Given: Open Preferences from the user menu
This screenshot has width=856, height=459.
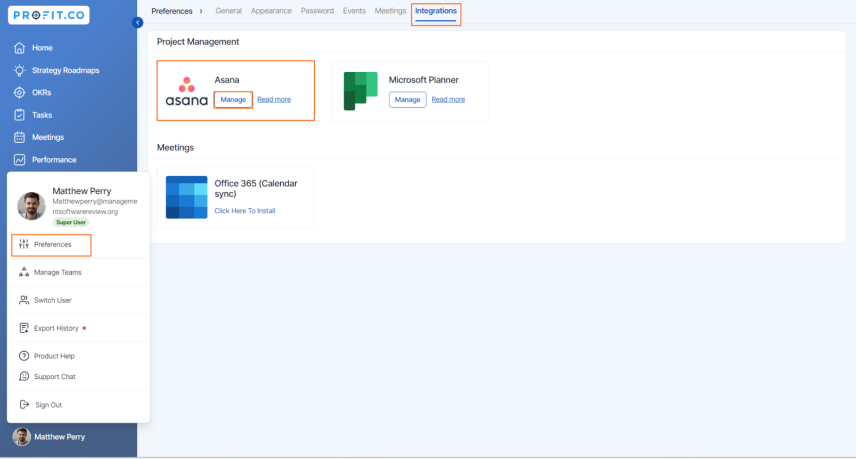Looking at the screenshot, I should click(51, 245).
